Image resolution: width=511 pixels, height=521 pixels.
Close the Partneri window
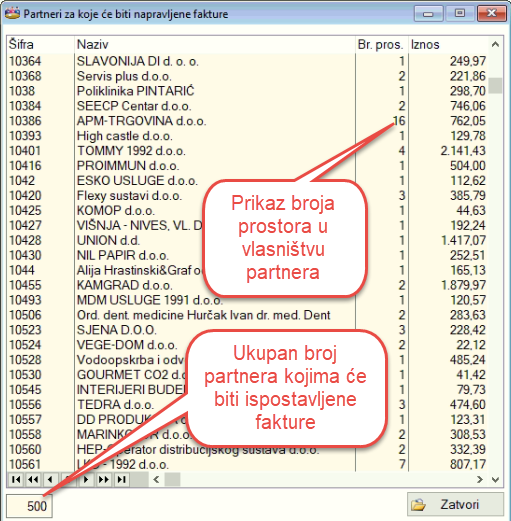[491, 14]
